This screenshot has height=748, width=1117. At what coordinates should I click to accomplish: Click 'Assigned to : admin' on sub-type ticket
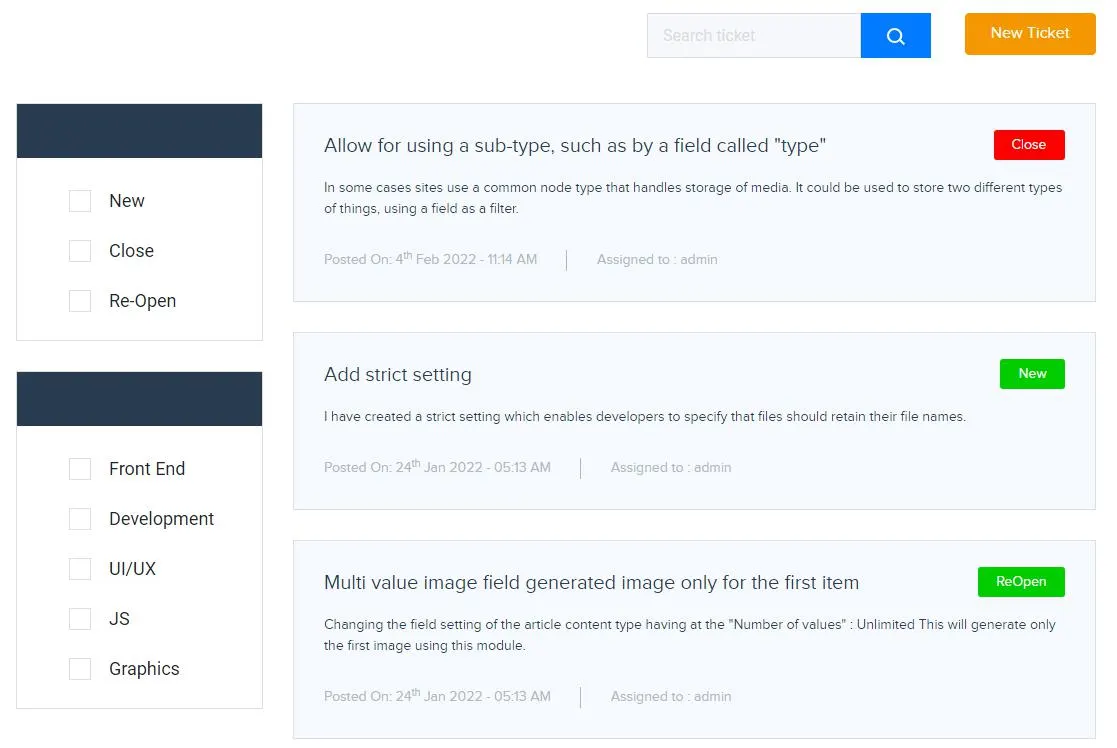click(x=657, y=259)
